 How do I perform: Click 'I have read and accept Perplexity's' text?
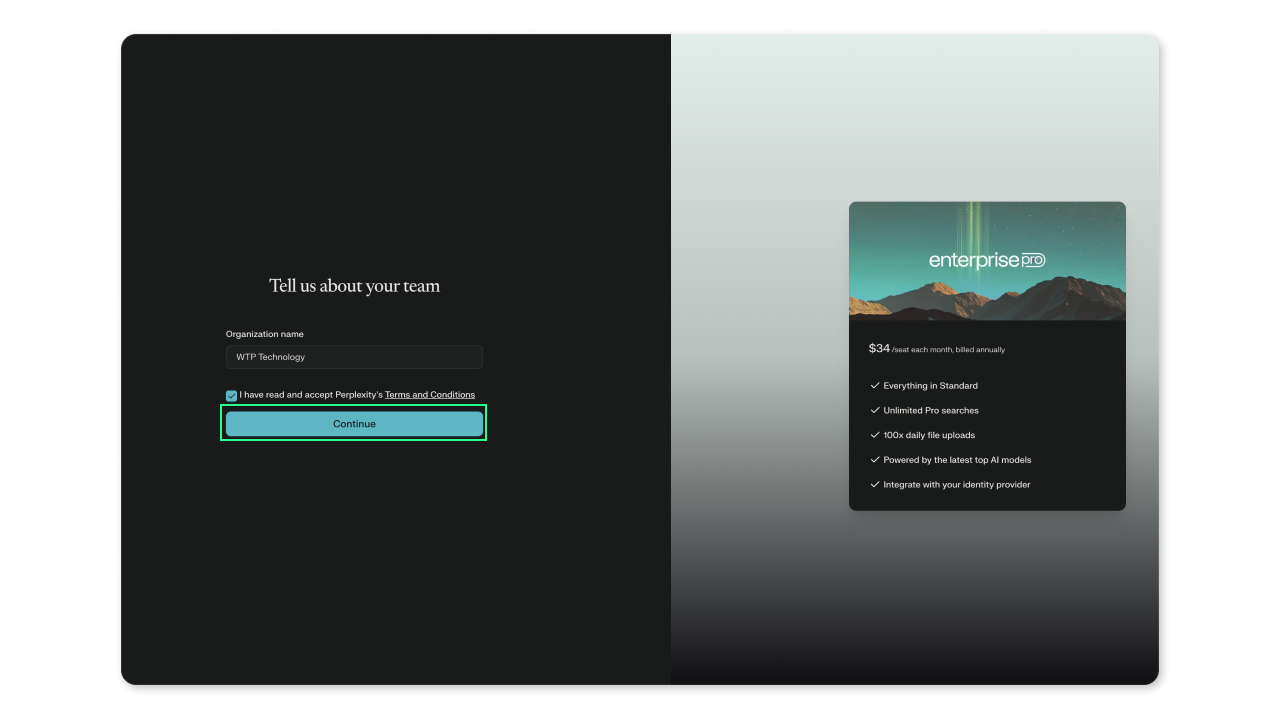pos(311,395)
